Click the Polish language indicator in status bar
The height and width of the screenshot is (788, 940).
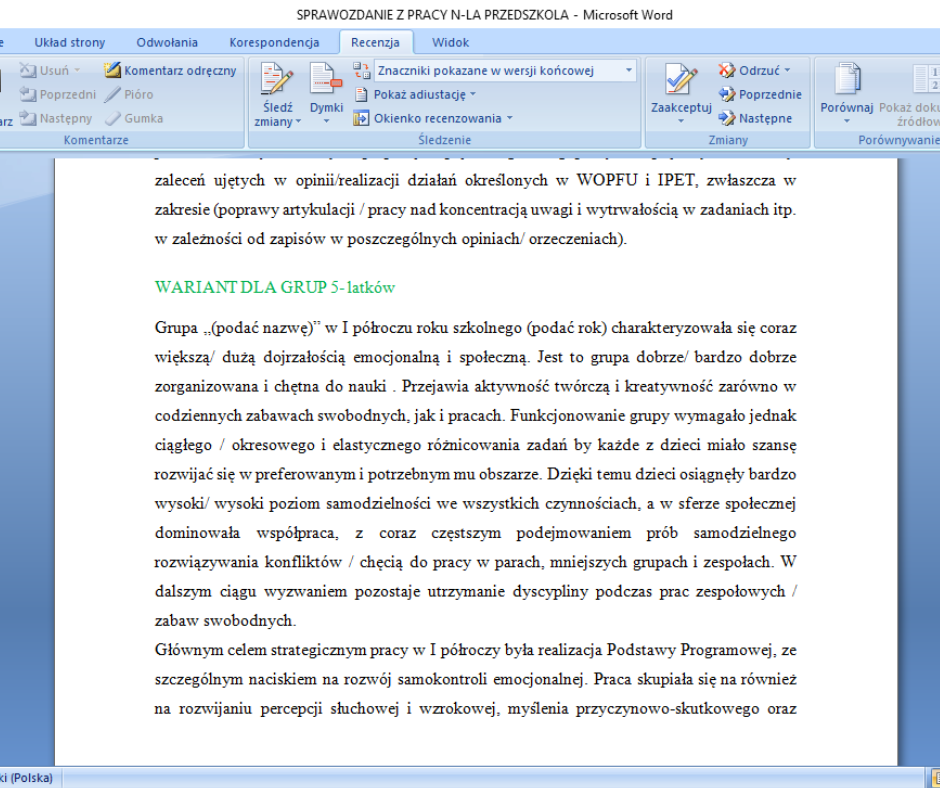point(26,778)
